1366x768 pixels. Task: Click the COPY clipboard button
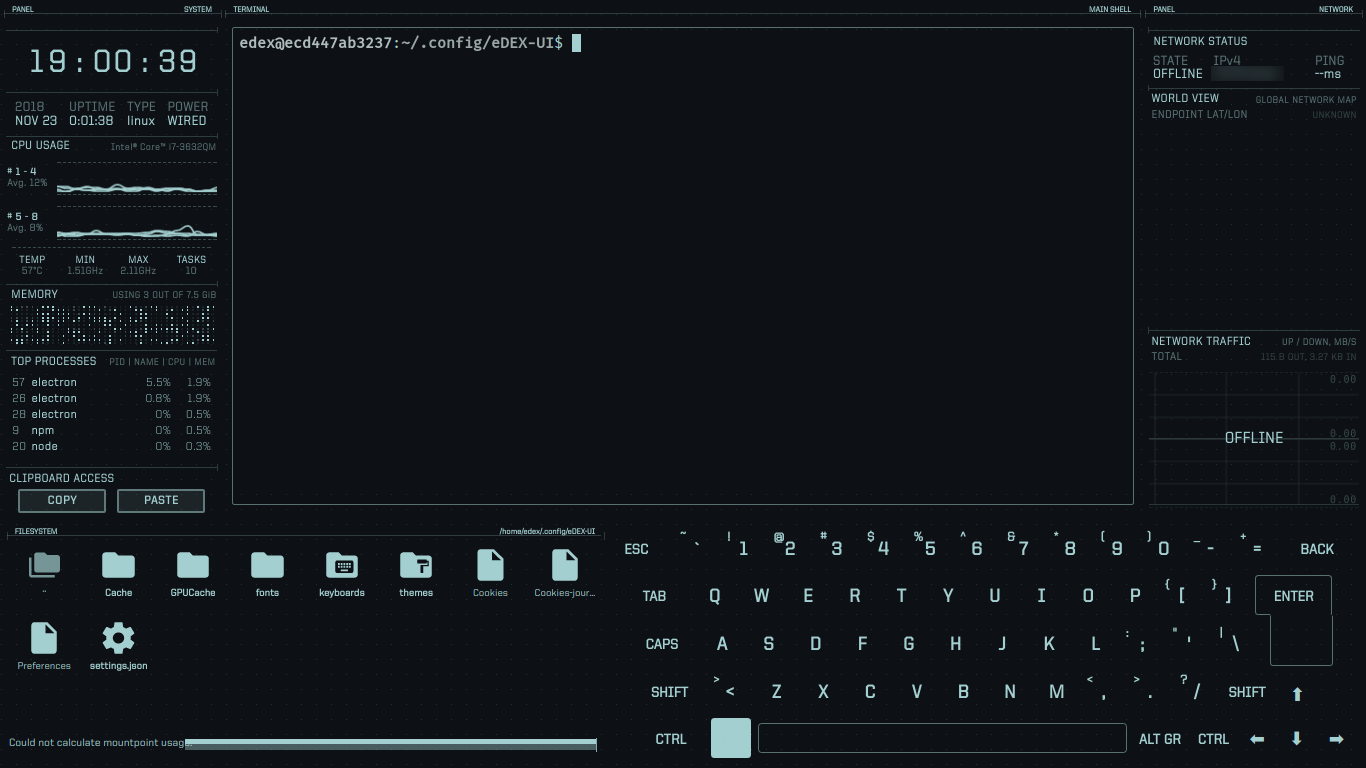(62, 500)
